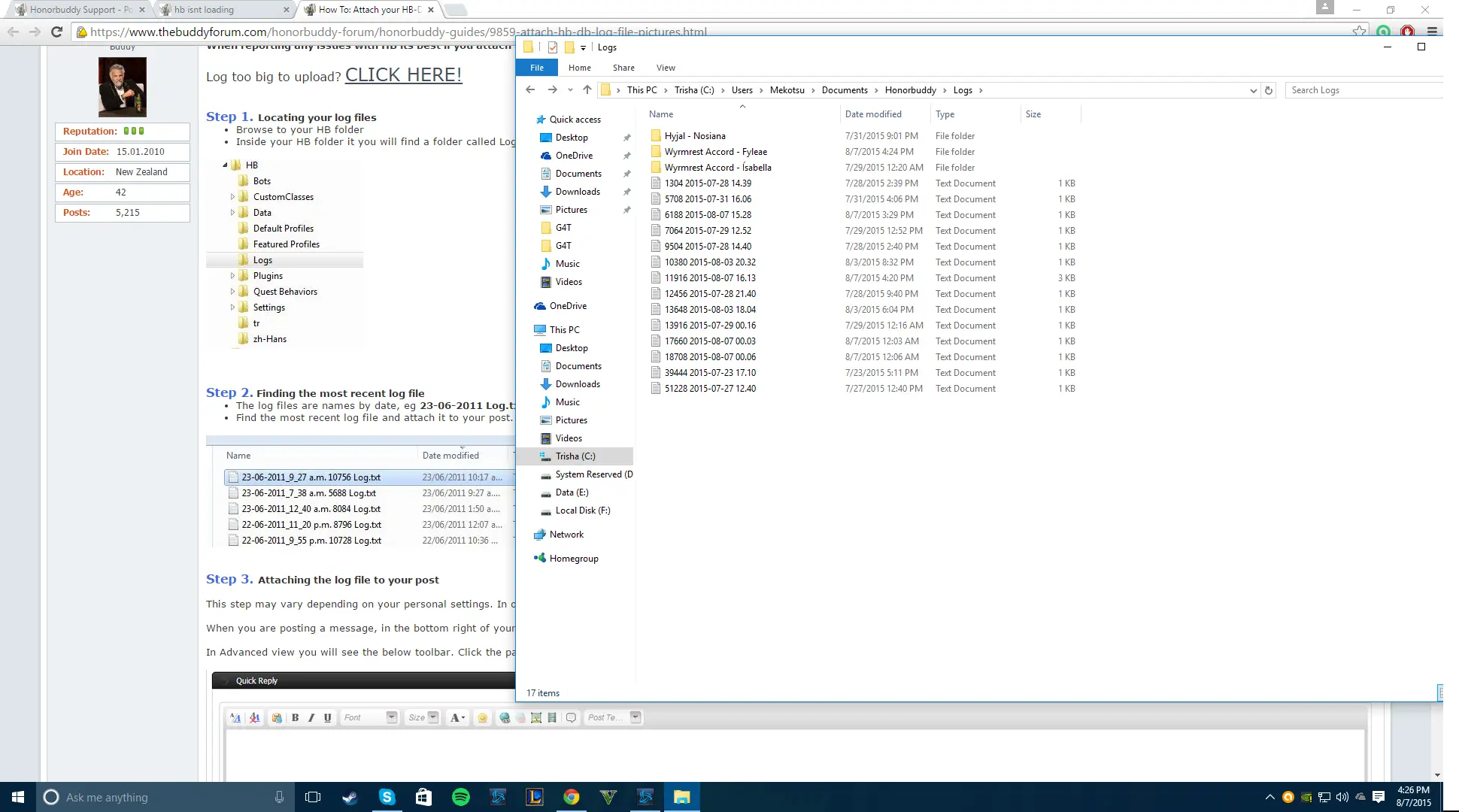Image resolution: width=1459 pixels, height=812 pixels.
Task: Click the insert link icon
Action: tap(505, 717)
